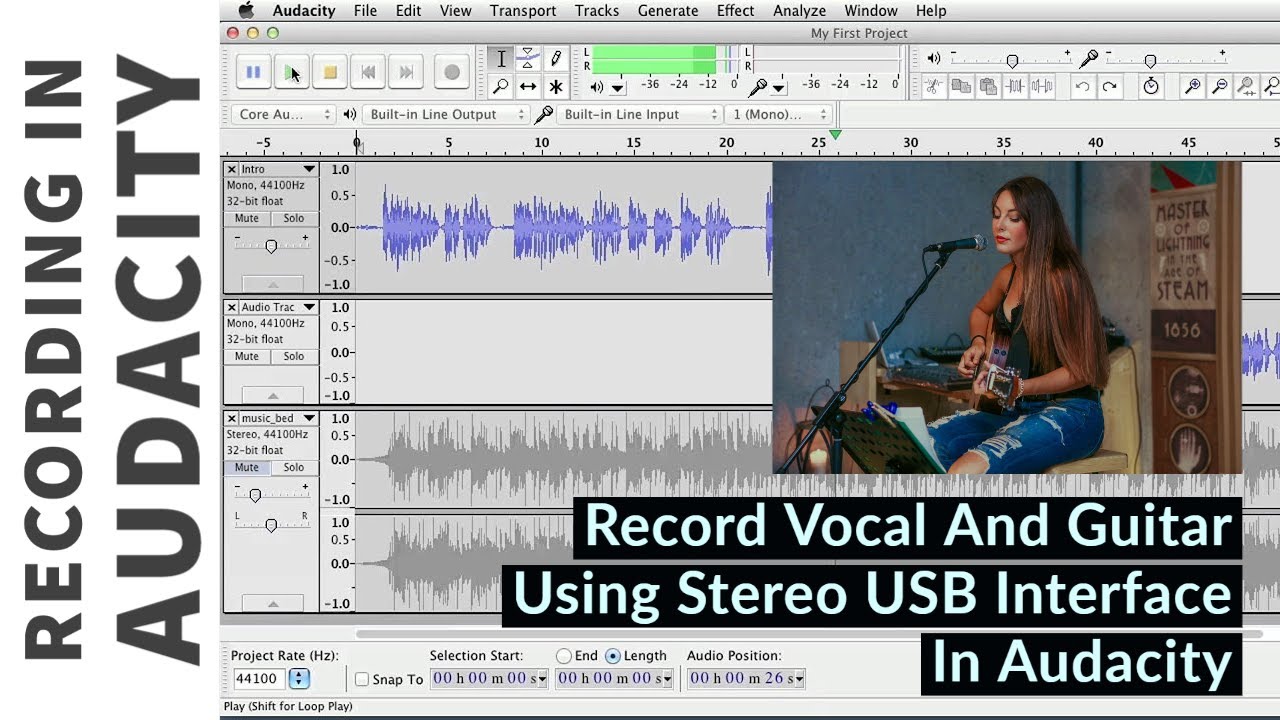Close the Intro track with X

coord(231,169)
